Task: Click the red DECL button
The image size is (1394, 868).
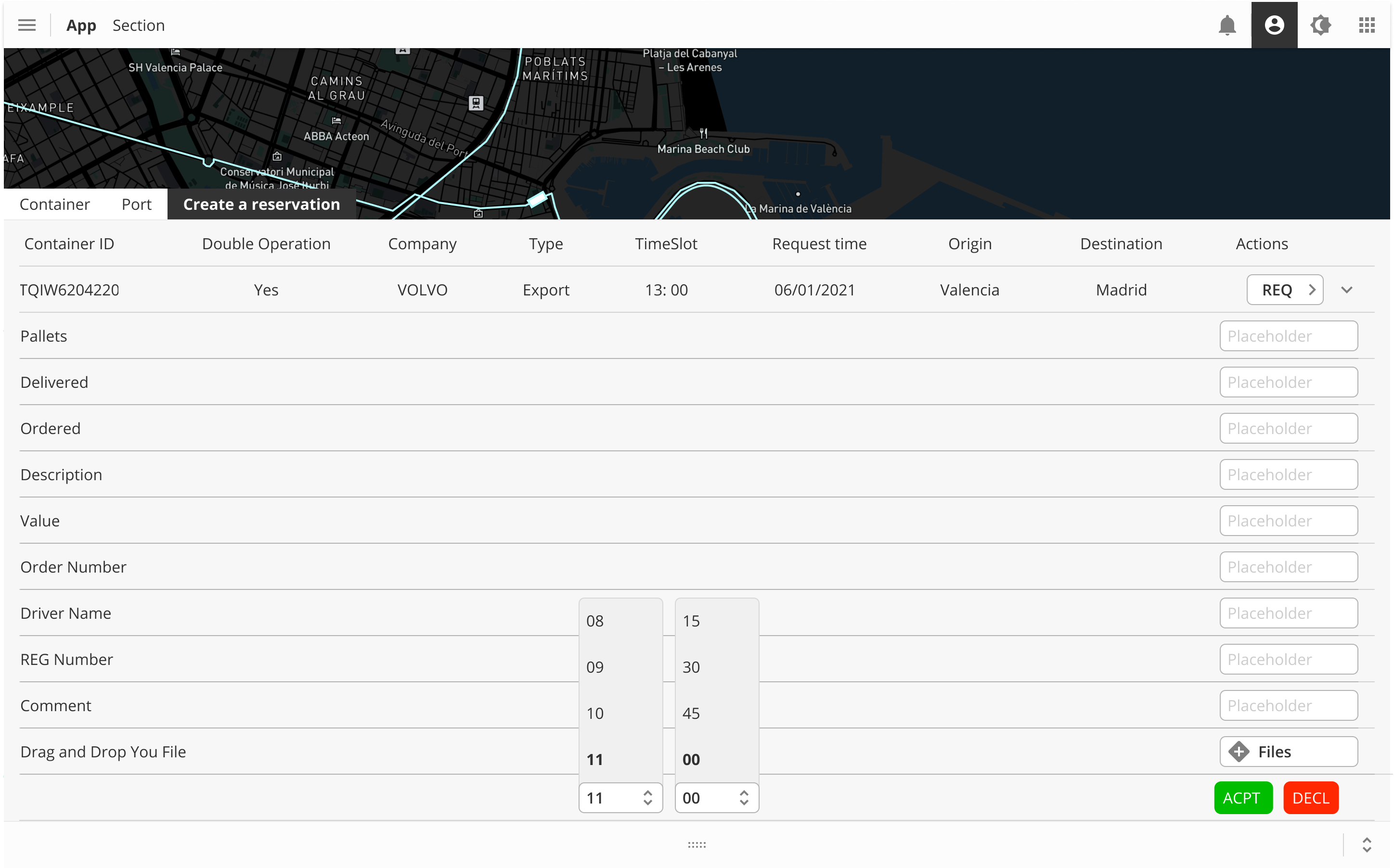Action: coord(1311,798)
